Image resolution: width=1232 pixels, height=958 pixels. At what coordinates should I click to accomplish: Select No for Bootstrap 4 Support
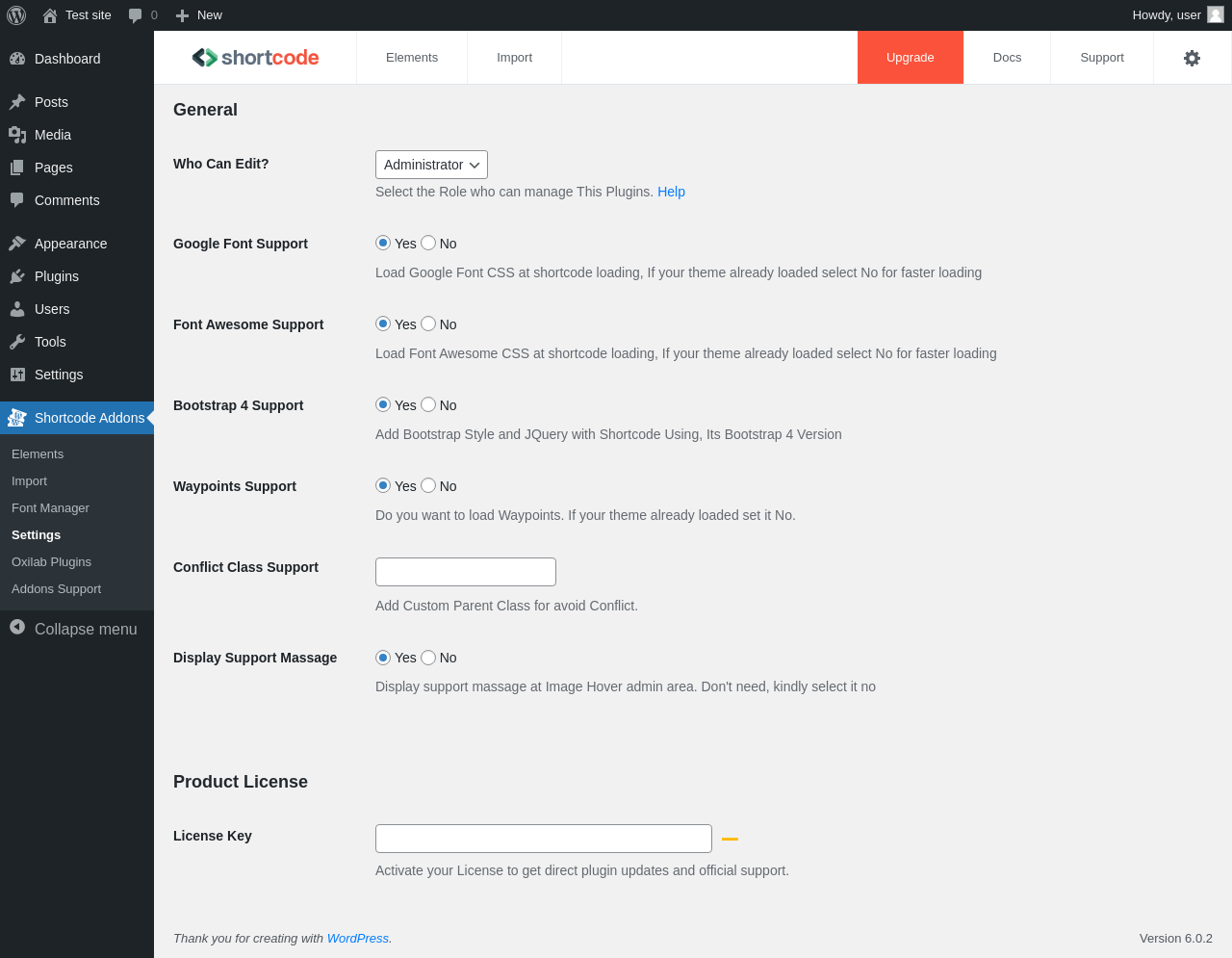428,405
